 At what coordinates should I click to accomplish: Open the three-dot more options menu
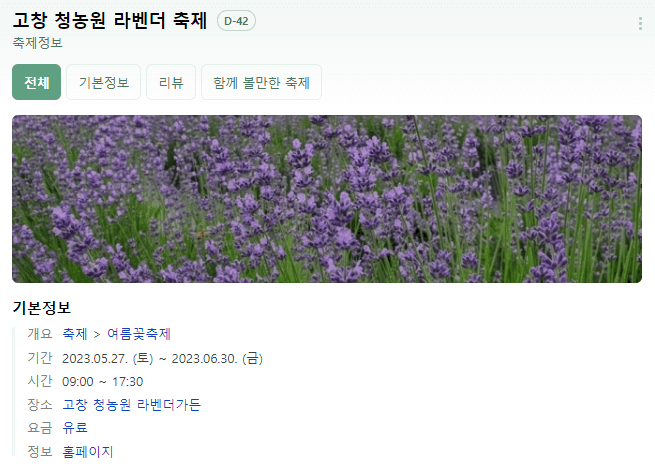pyautogui.click(x=640, y=24)
